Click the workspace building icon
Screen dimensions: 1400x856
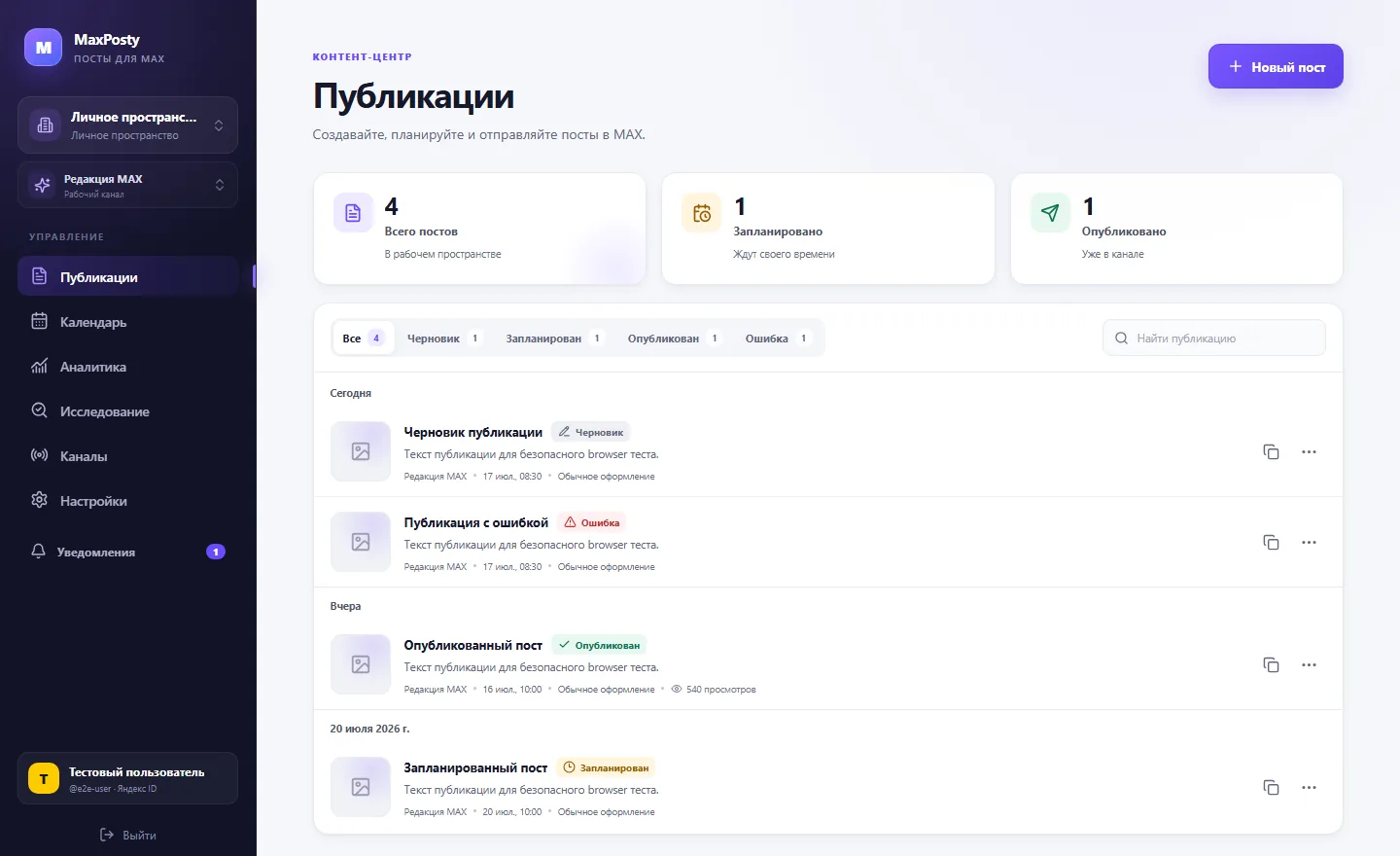click(x=45, y=125)
